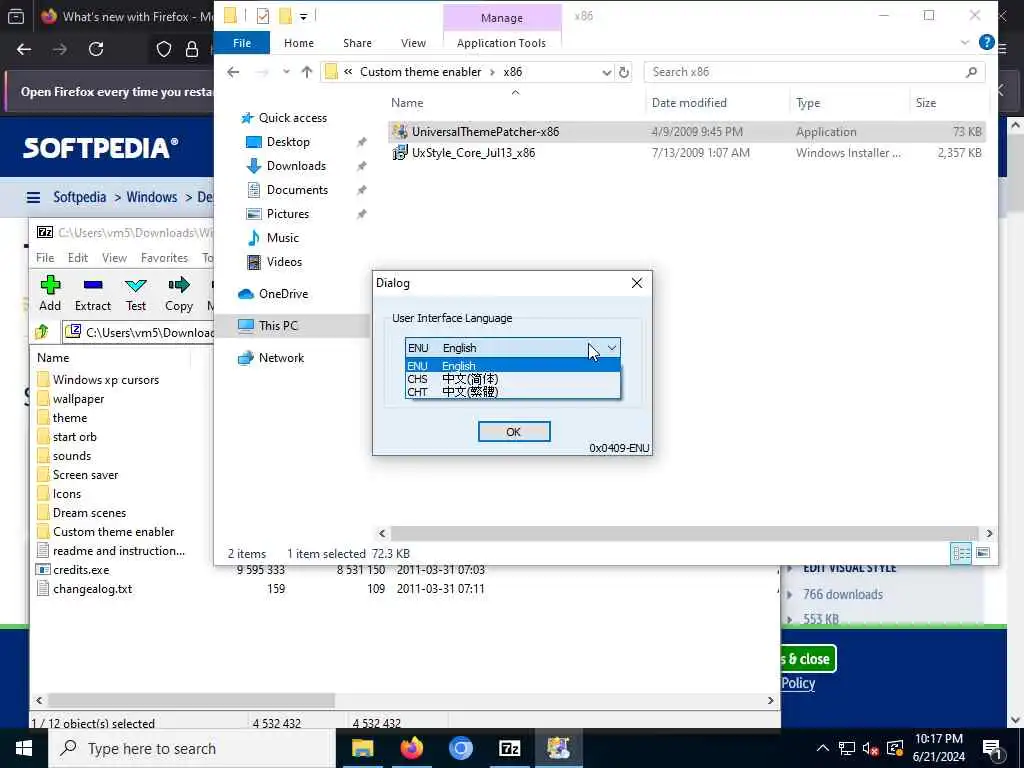Open Softpedia hamburger menu
The image size is (1024, 768).
point(33,197)
